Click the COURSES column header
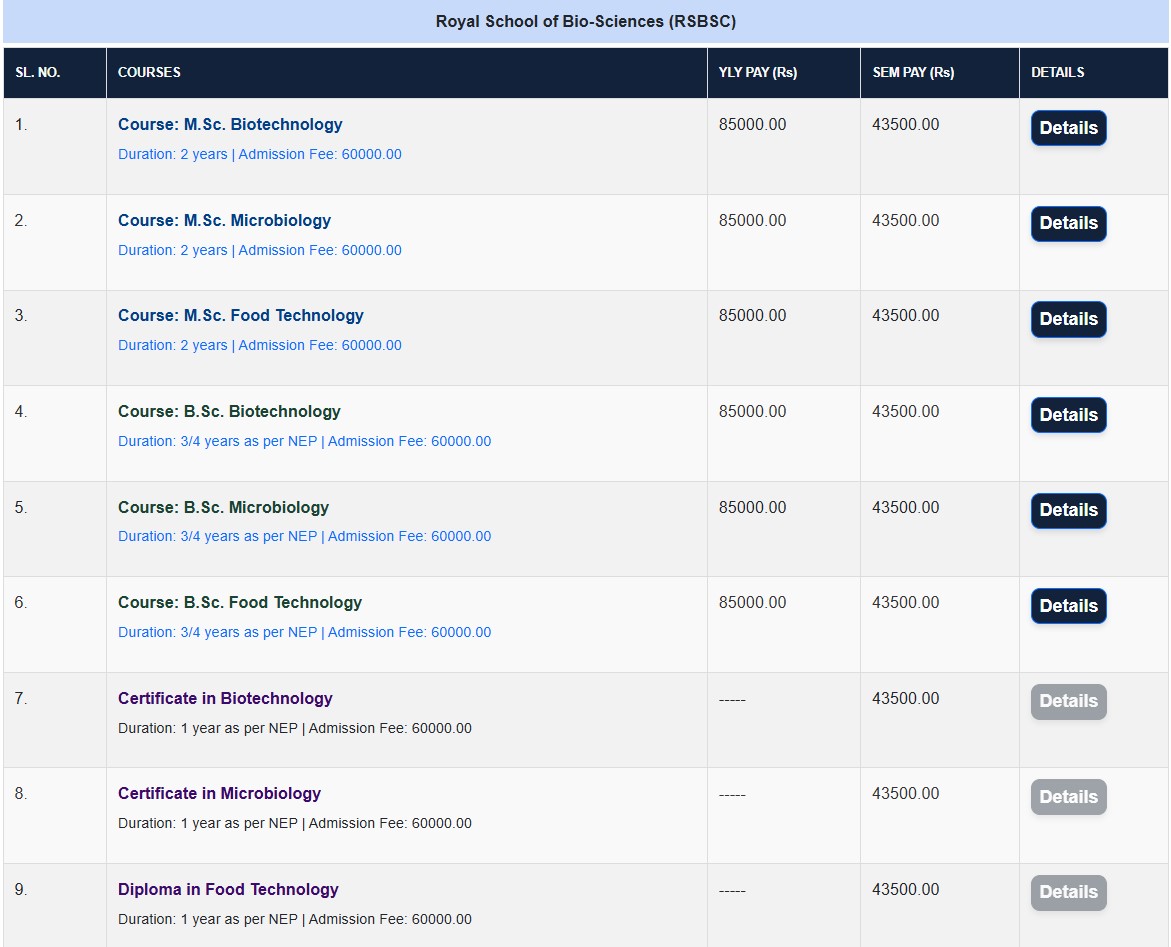1171x947 pixels. click(149, 72)
